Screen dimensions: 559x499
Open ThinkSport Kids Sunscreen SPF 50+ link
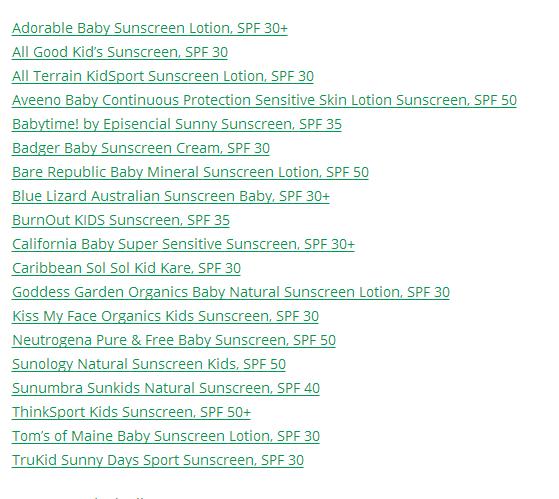132,412
